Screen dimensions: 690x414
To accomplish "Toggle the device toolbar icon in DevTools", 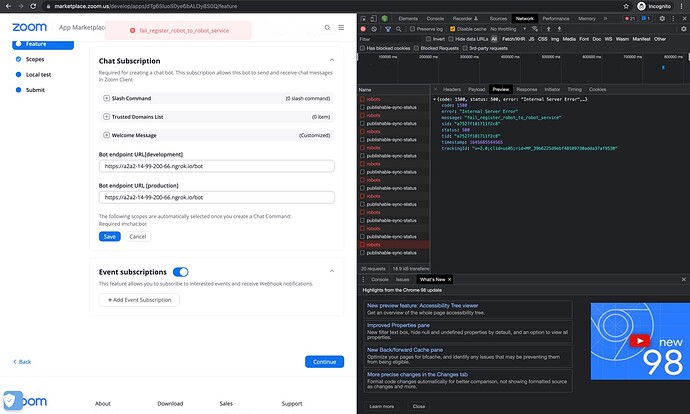I will coord(373,18).
